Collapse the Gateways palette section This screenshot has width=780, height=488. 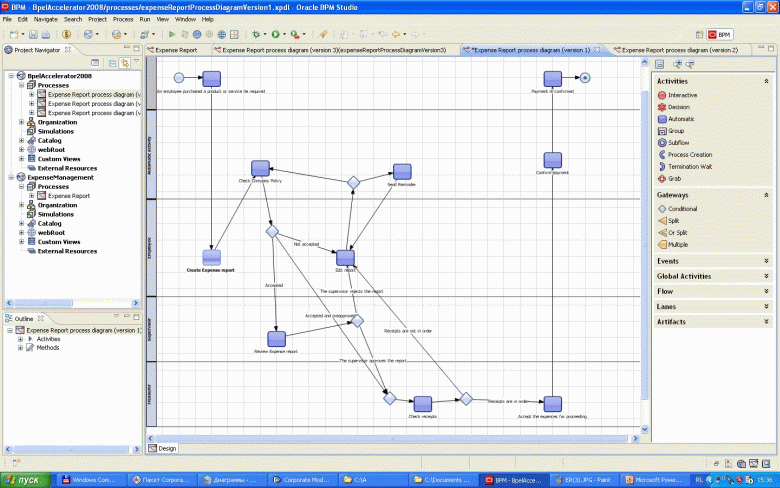point(766,195)
